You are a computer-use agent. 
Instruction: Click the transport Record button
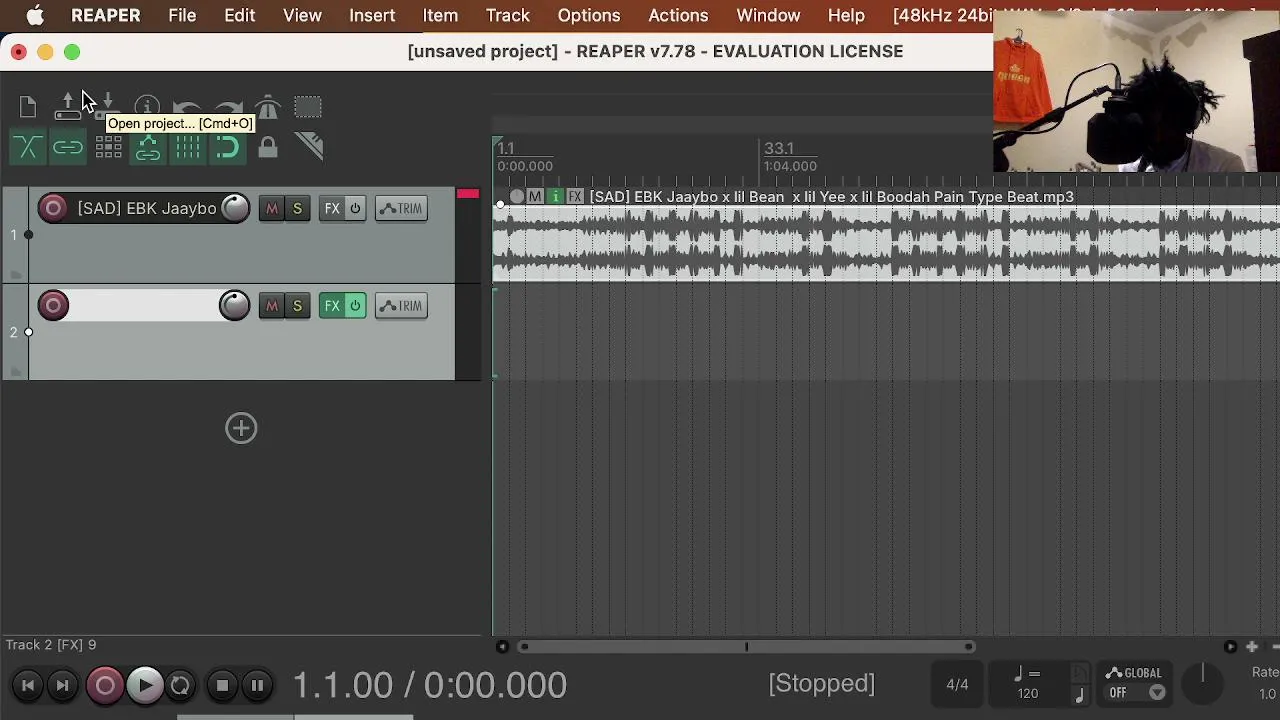pos(105,685)
